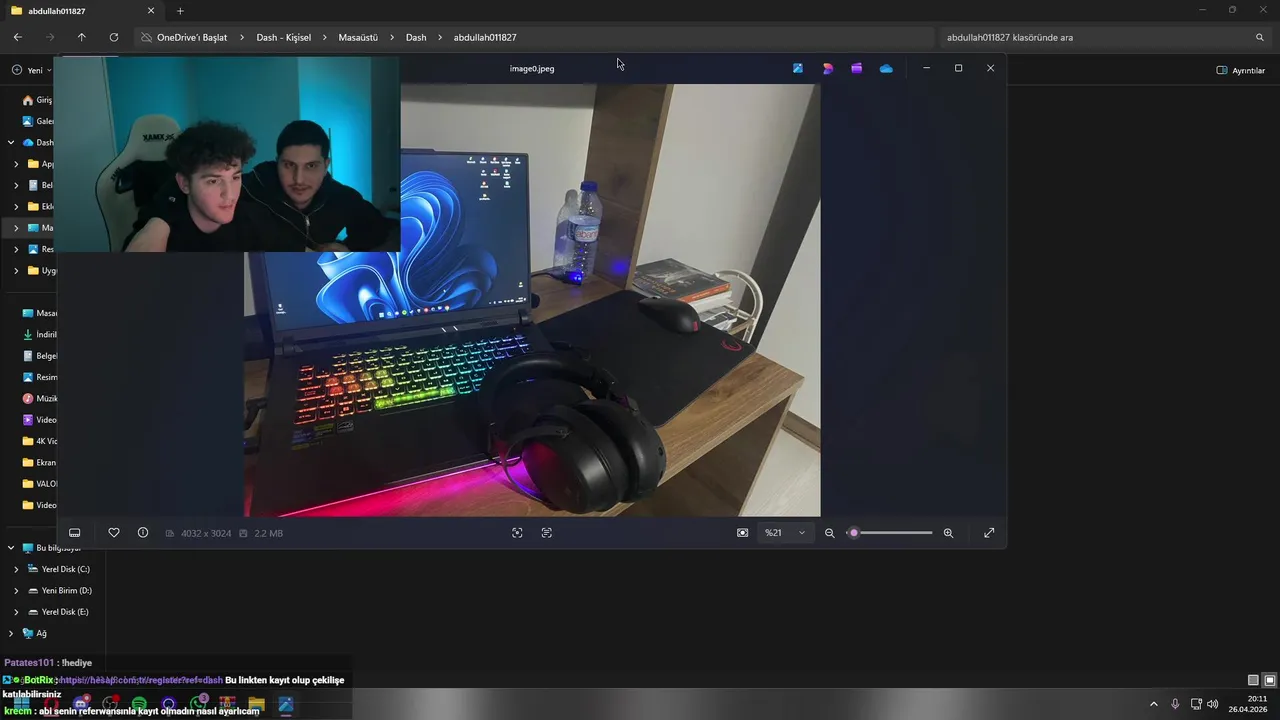Collapse the Bu bilgisayar node
Image resolution: width=1280 pixels, height=720 pixels.
(x=11, y=548)
